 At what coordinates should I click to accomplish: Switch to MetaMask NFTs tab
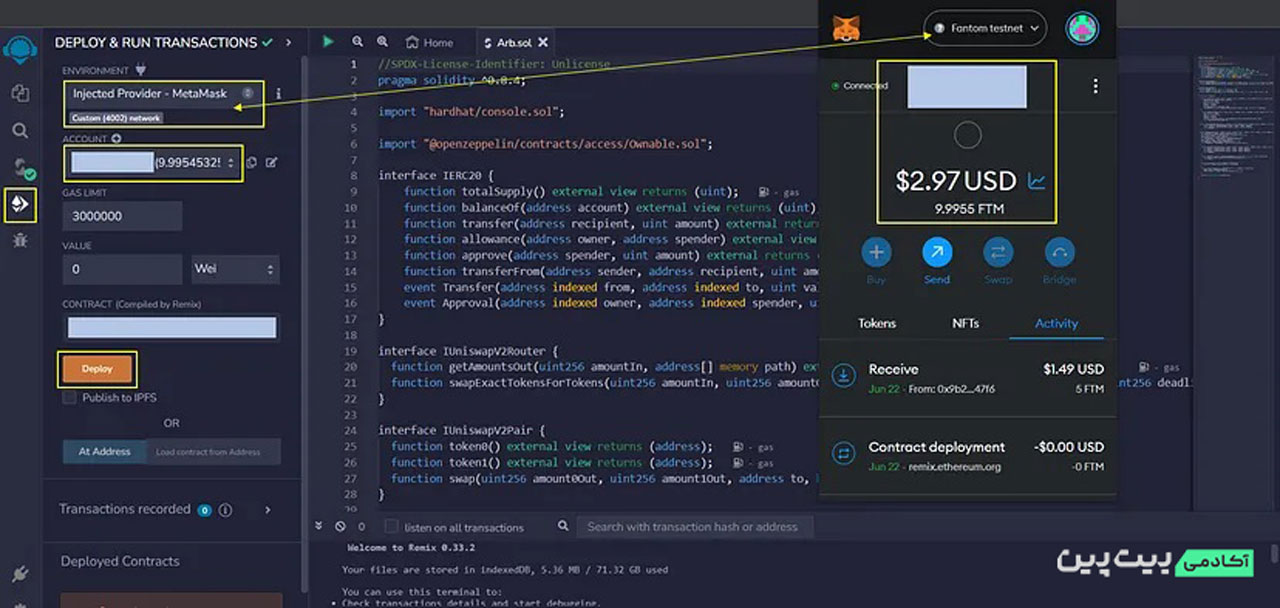[967, 323]
